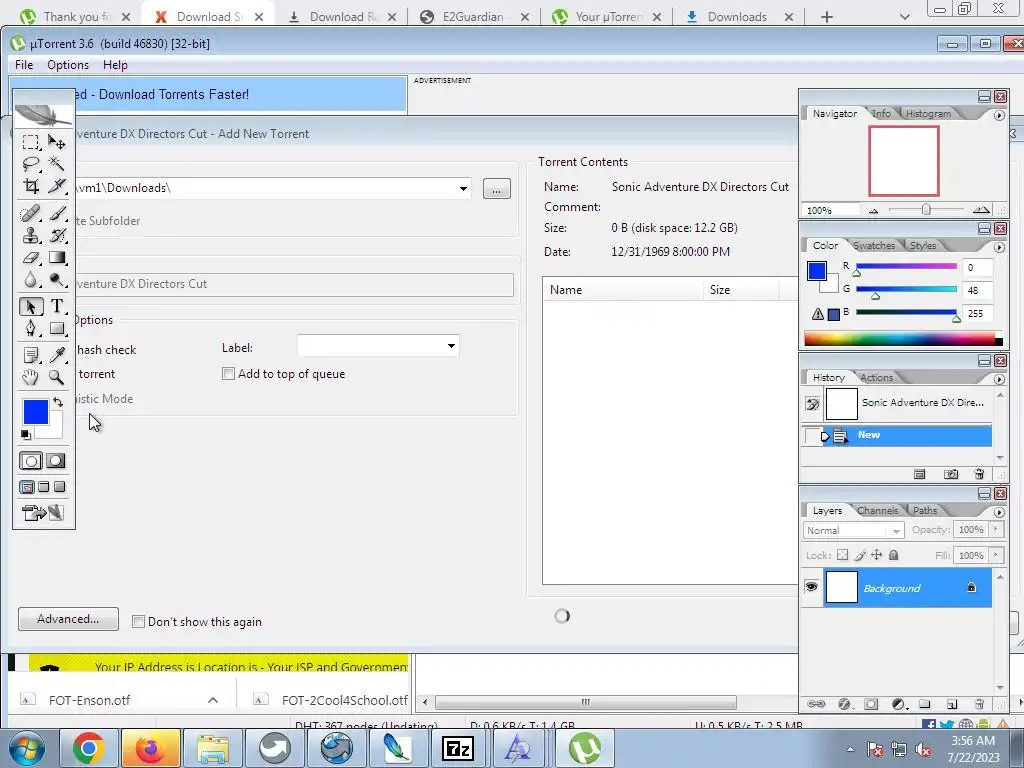The width and height of the screenshot is (1024, 768).
Task: Add layer mask in Layers panel
Action: 871,704
